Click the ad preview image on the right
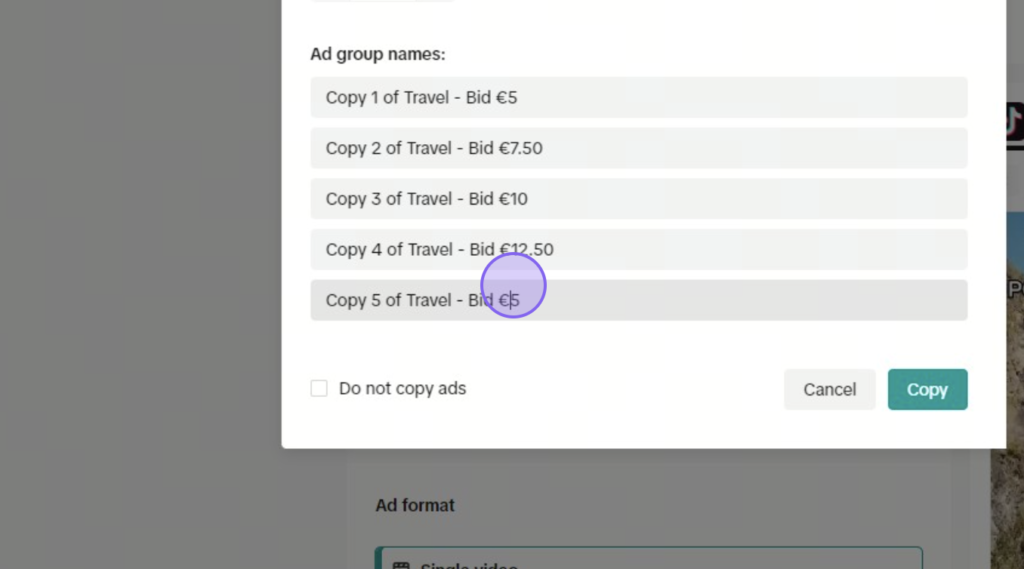 point(1007,392)
